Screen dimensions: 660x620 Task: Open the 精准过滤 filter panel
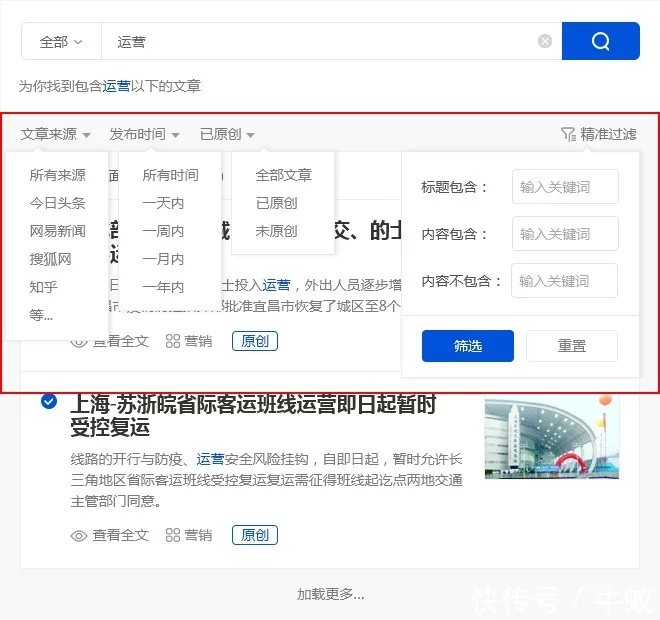pos(599,134)
